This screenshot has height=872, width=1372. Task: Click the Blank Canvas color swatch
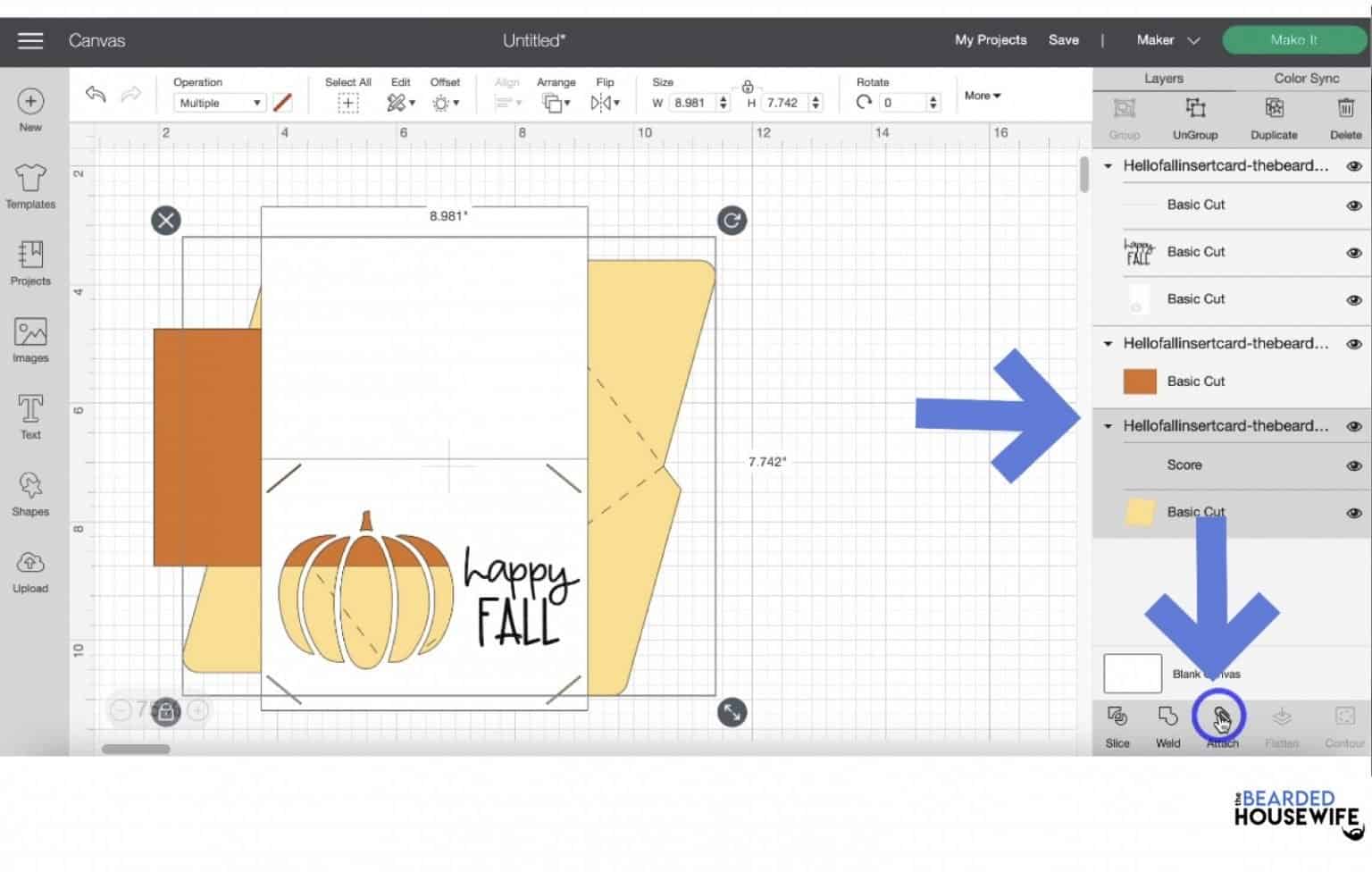[1131, 674]
